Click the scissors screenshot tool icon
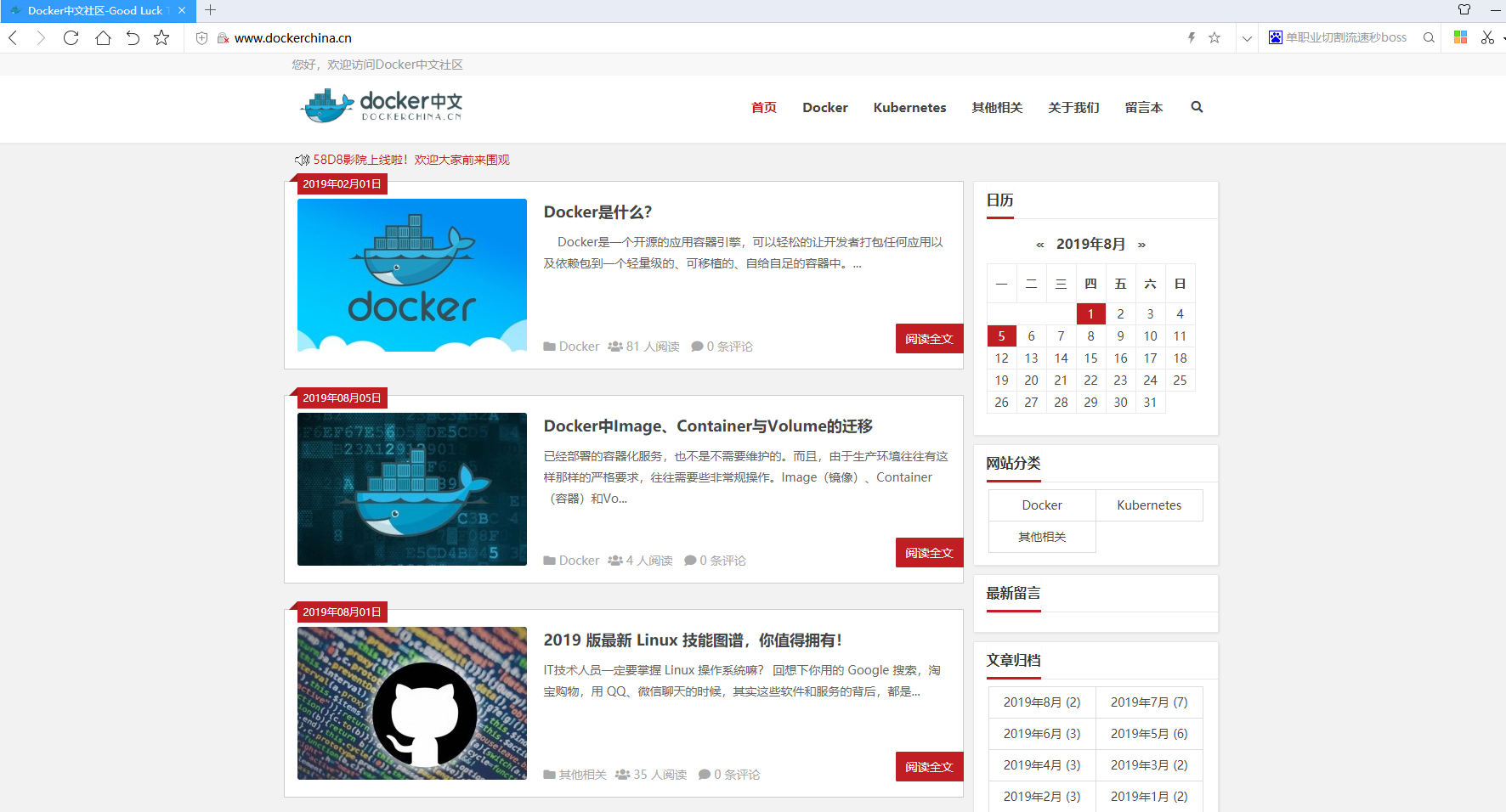The image size is (1506, 812). [x=1486, y=37]
